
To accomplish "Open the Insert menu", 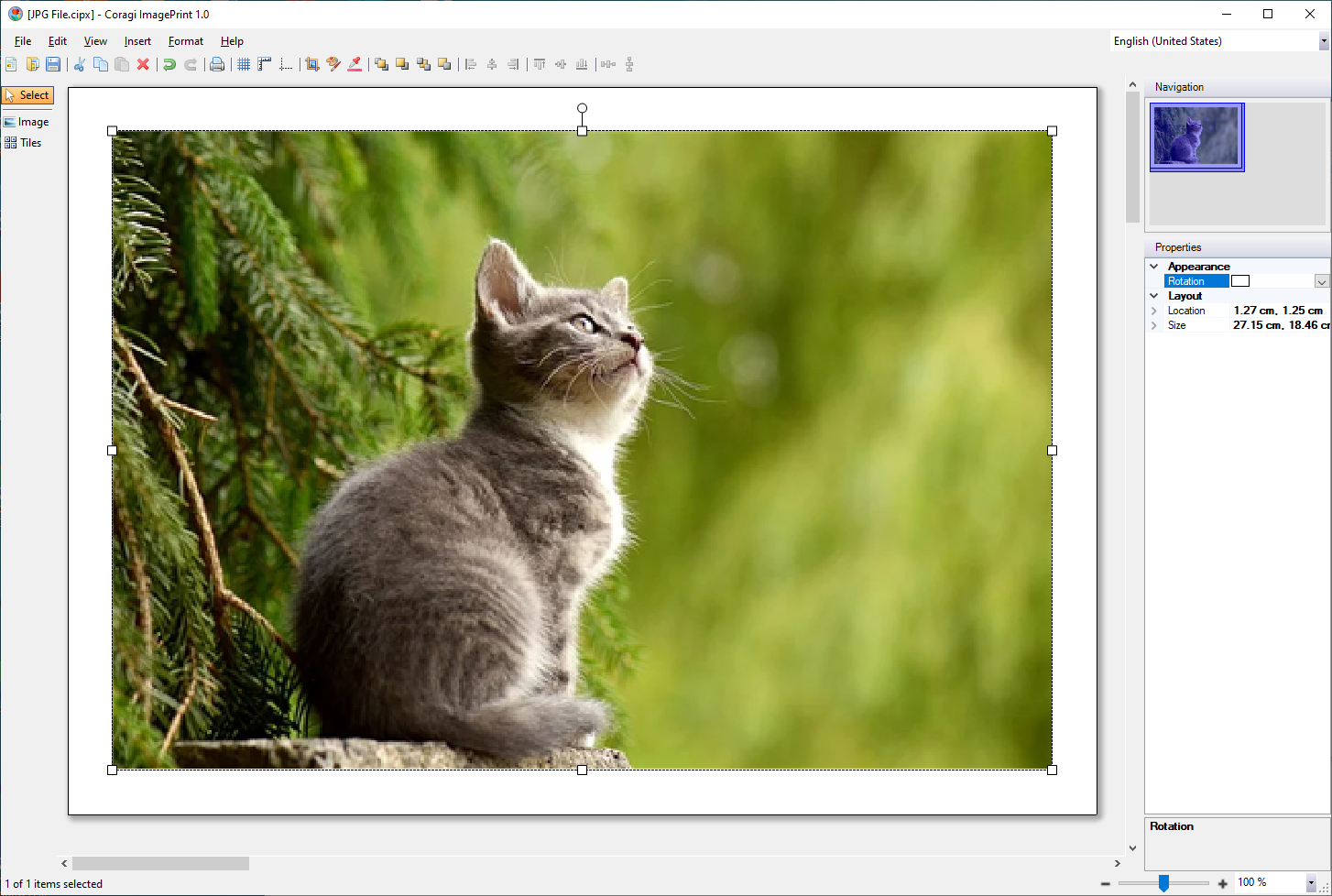I will pos(137,41).
